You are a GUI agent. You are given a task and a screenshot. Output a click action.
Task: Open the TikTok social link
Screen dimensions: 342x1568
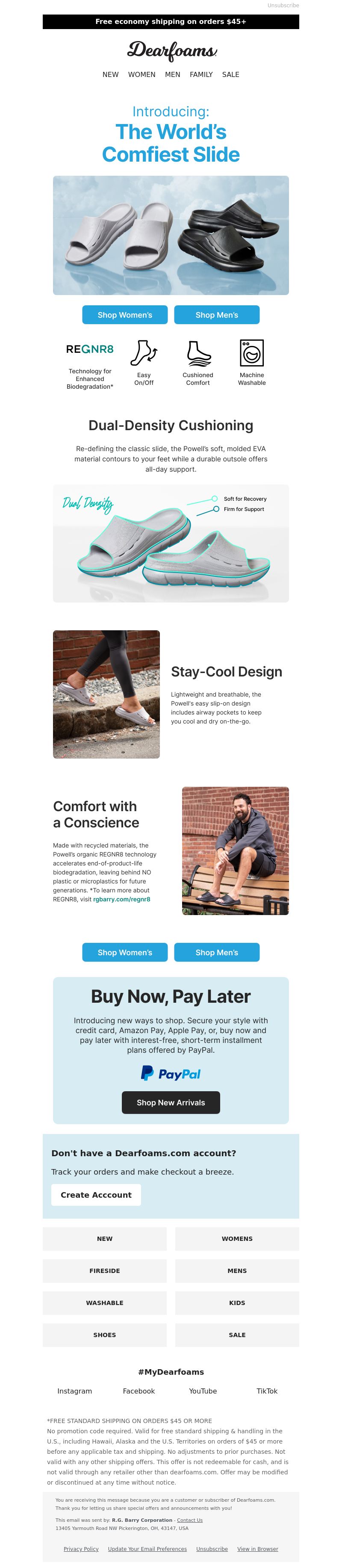(267, 1391)
